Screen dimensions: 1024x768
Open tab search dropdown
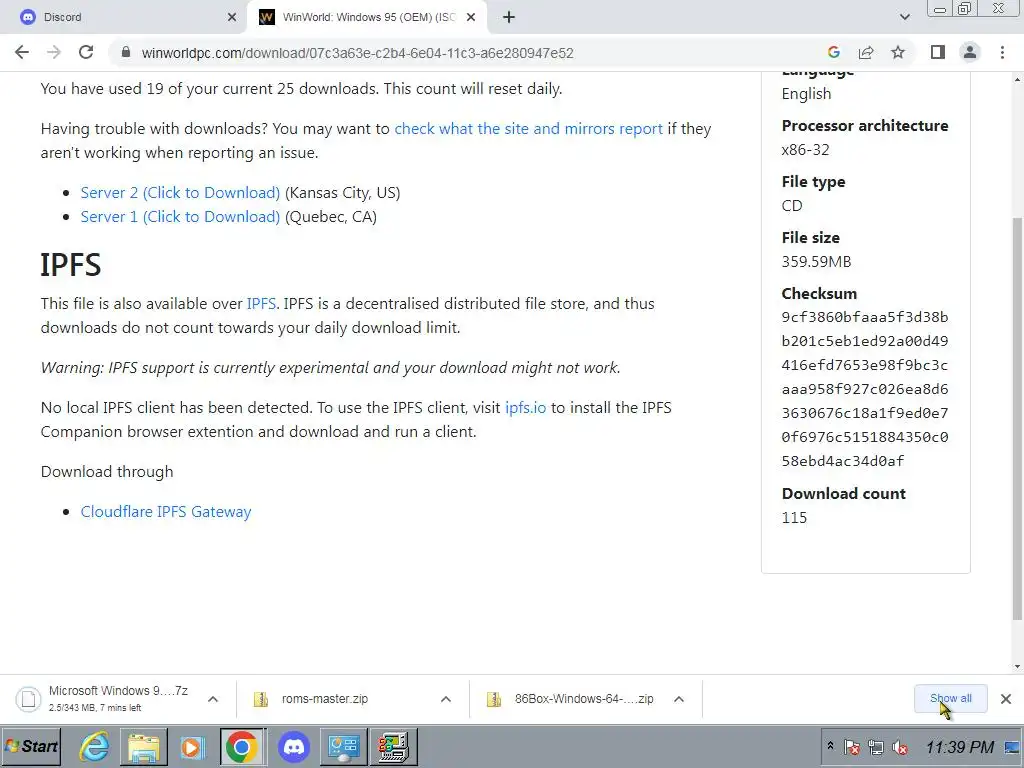click(904, 17)
